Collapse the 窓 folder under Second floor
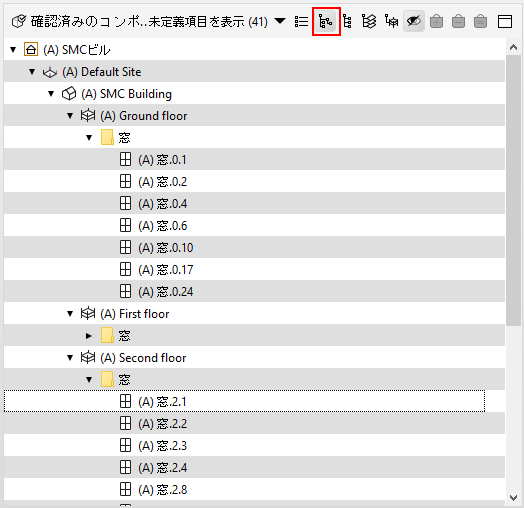524x508 pixels. point(89,380)
